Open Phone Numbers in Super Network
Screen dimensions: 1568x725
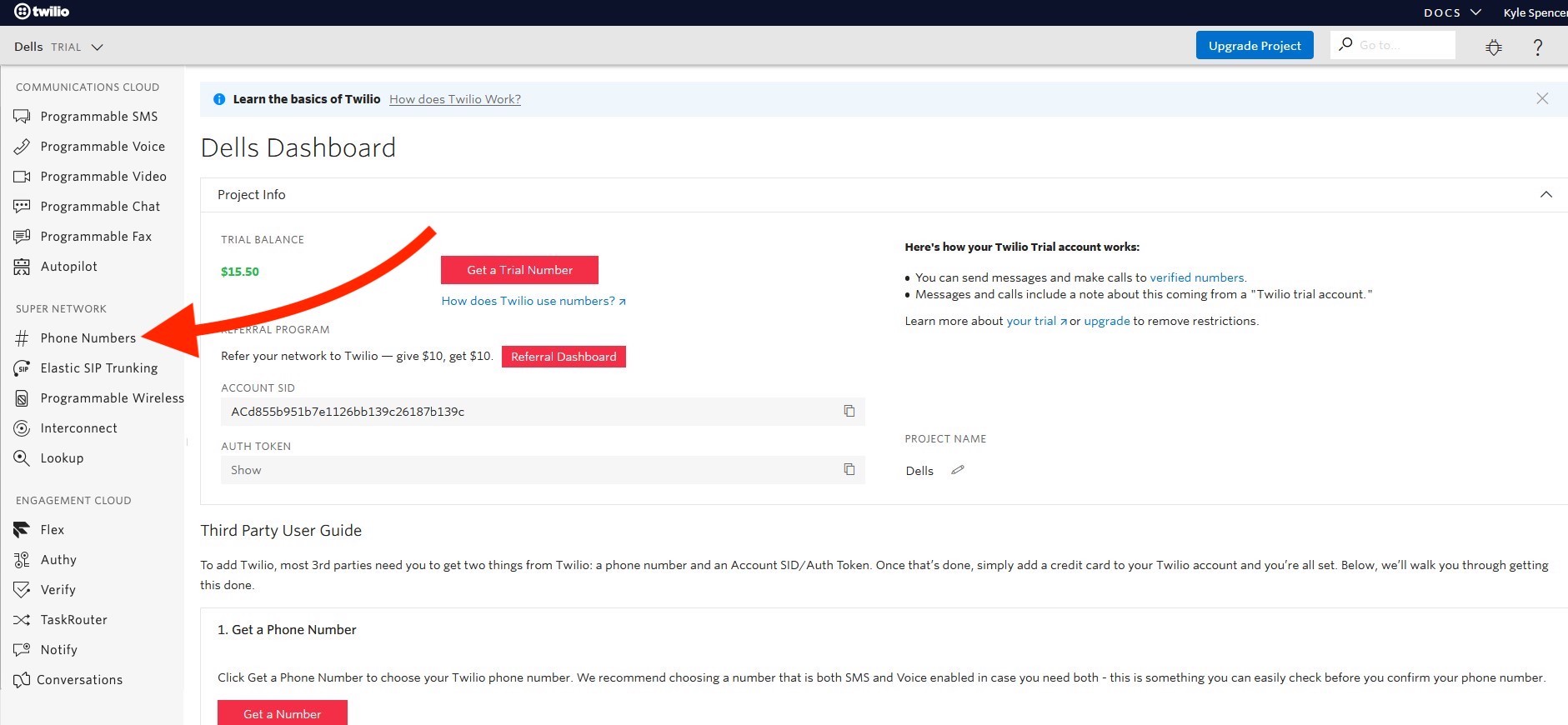(88, 338)
